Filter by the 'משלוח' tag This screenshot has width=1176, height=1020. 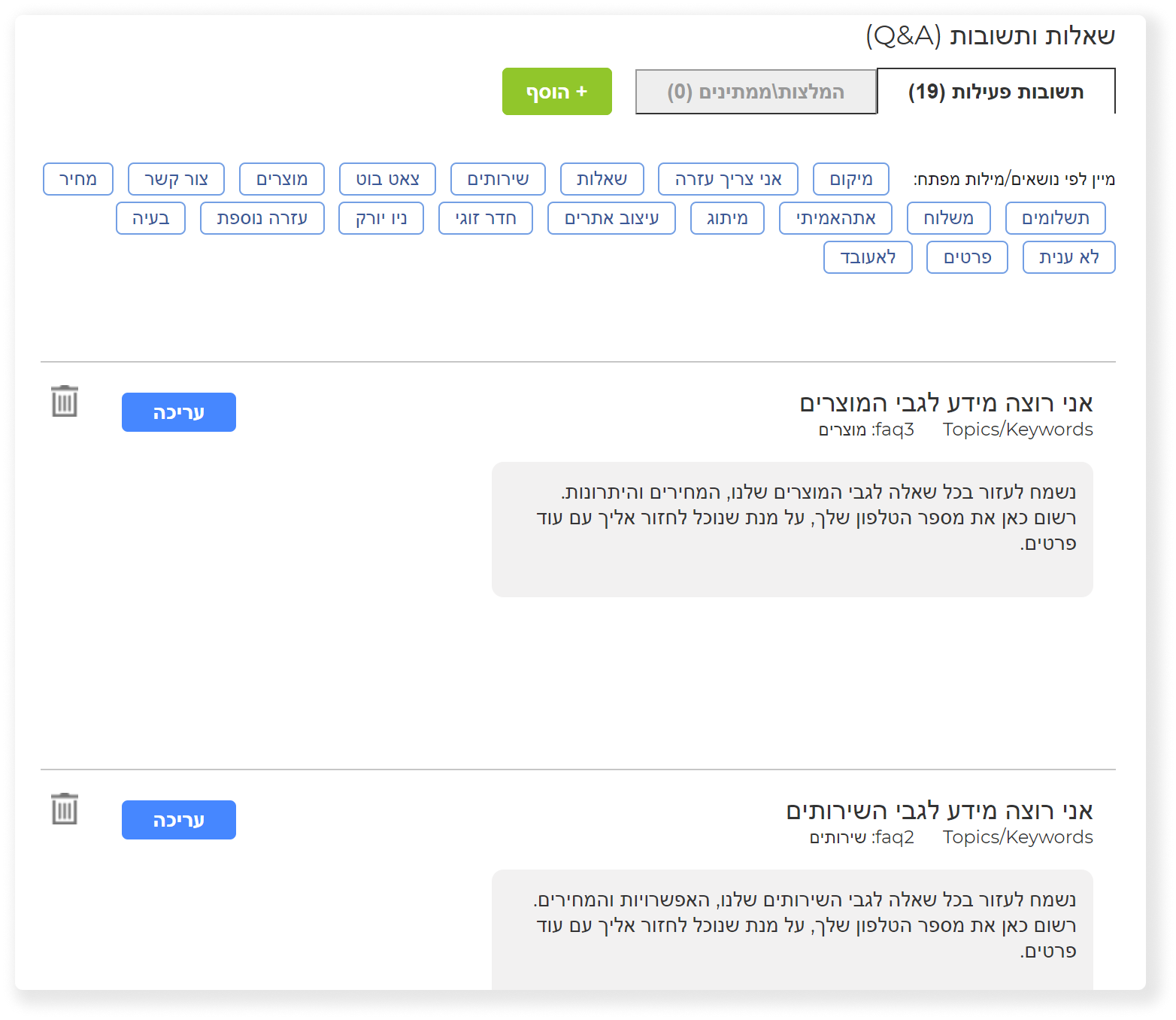949,218
